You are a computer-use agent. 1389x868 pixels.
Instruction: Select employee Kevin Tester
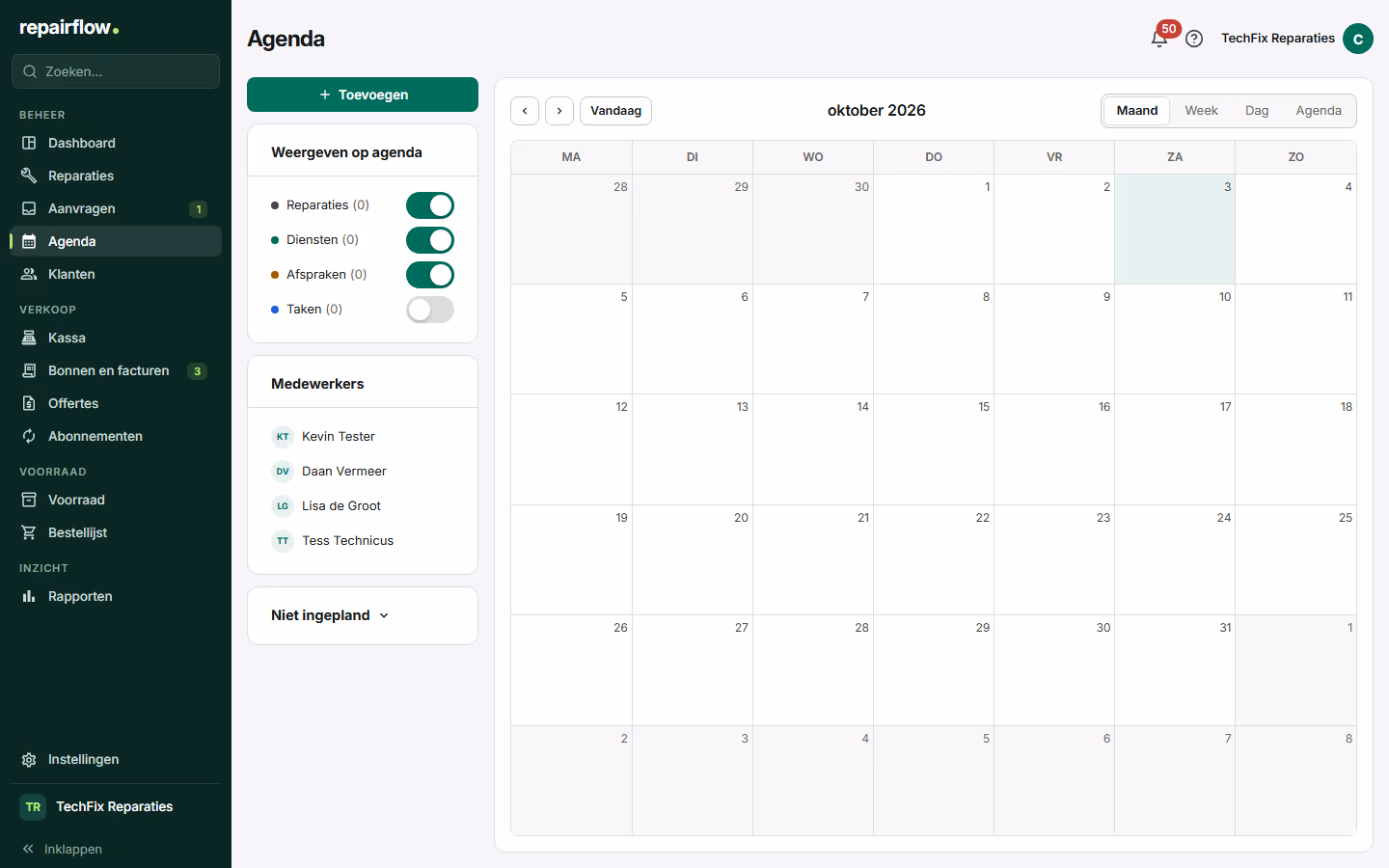click(323, 436)
